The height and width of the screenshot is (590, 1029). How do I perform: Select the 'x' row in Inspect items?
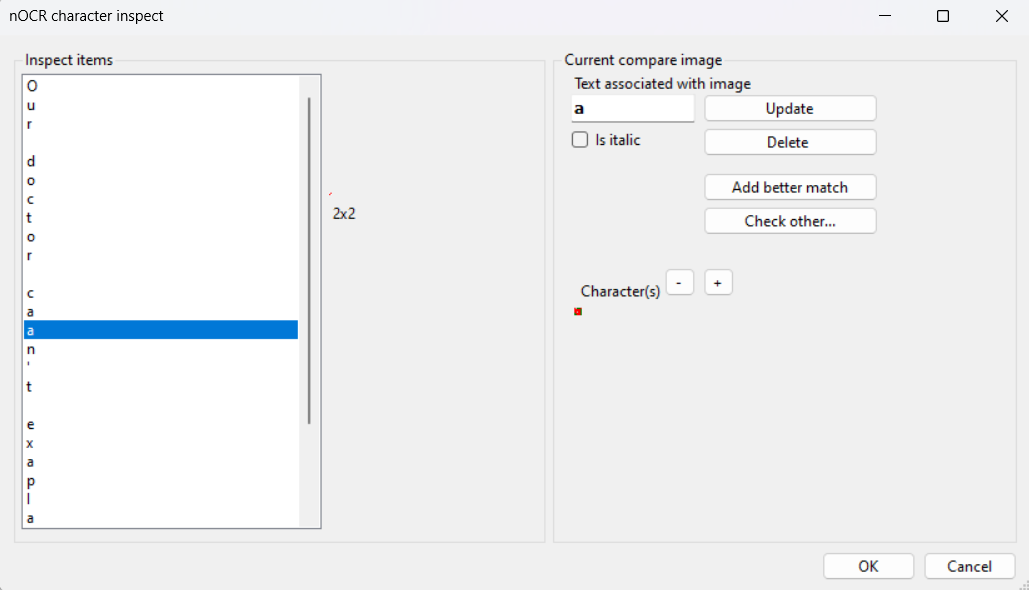(161, 443)
